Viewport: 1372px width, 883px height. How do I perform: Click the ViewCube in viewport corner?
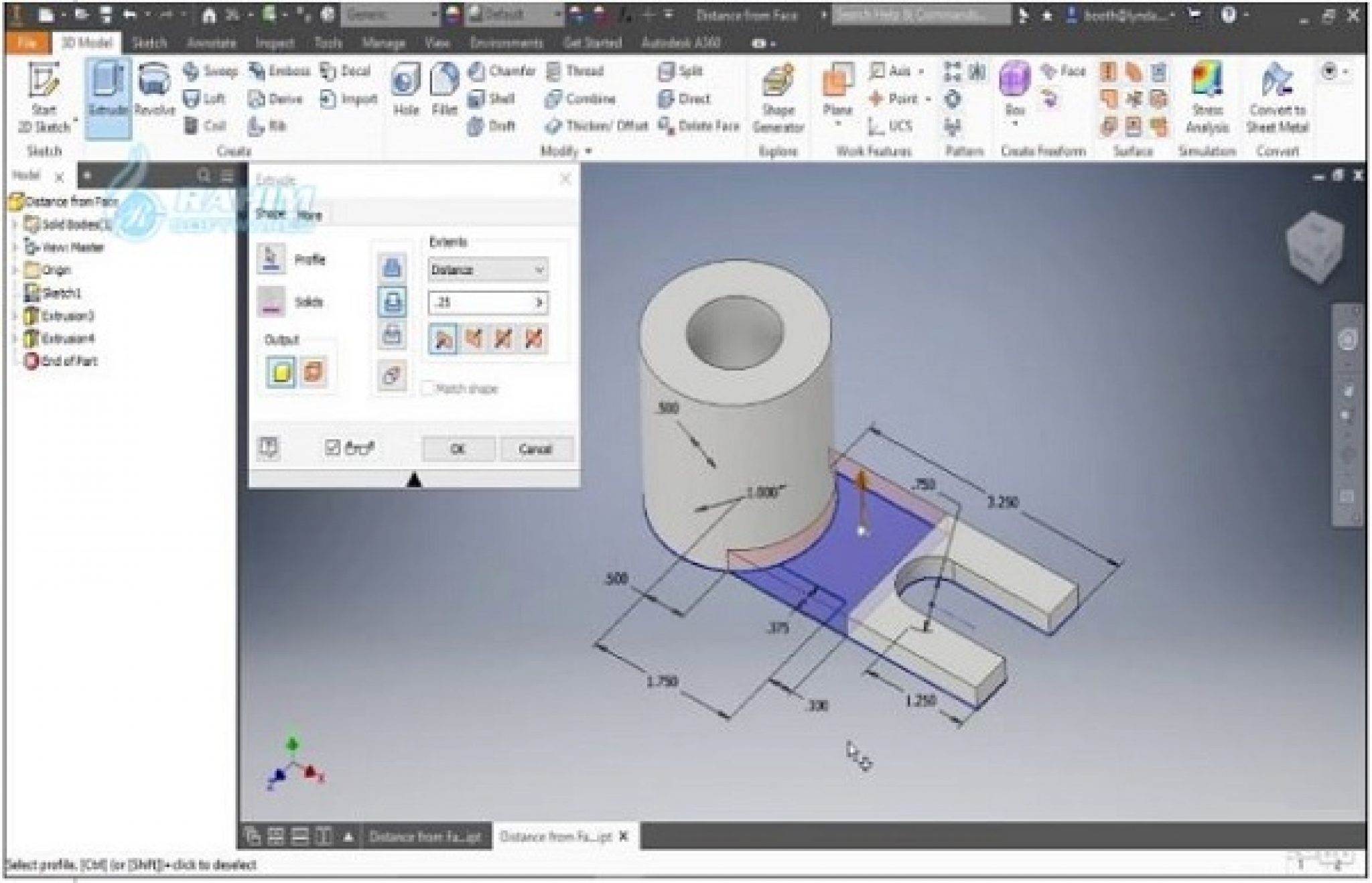[1314, 246]
